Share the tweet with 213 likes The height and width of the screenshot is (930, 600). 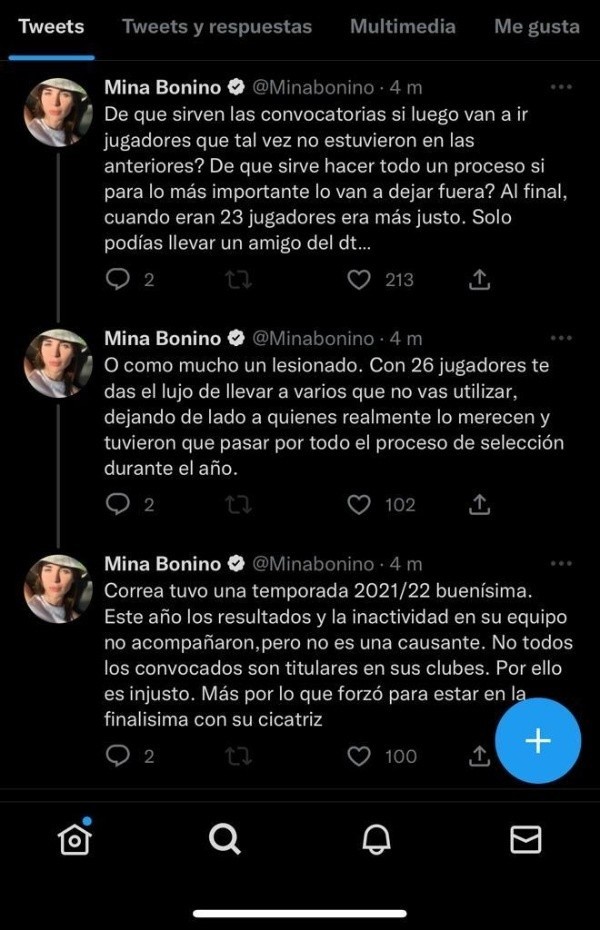(480, 280)
